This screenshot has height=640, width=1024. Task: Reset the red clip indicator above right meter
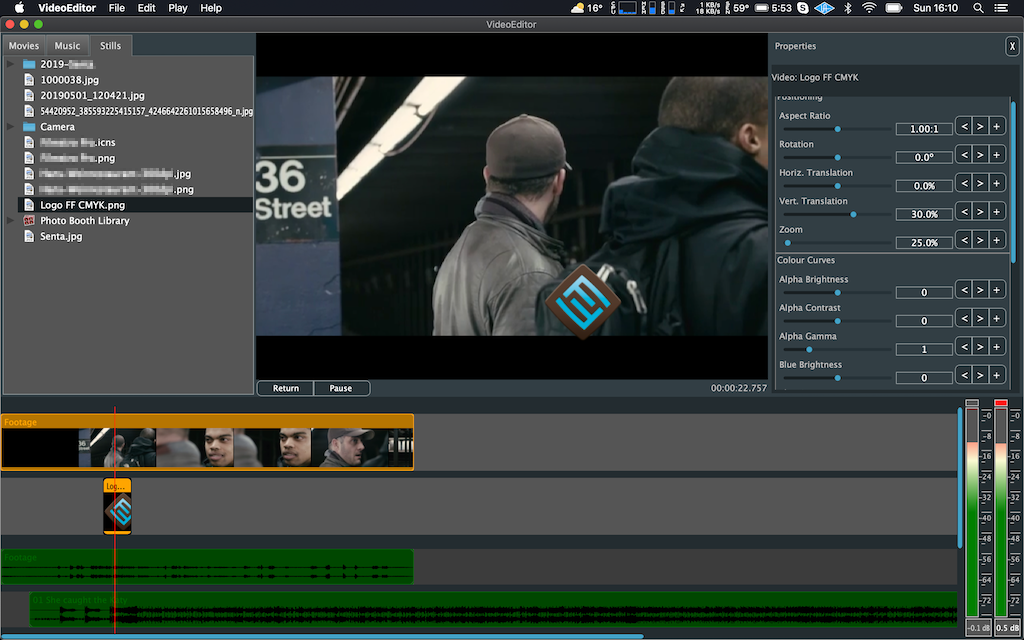tap(1000, 403)
